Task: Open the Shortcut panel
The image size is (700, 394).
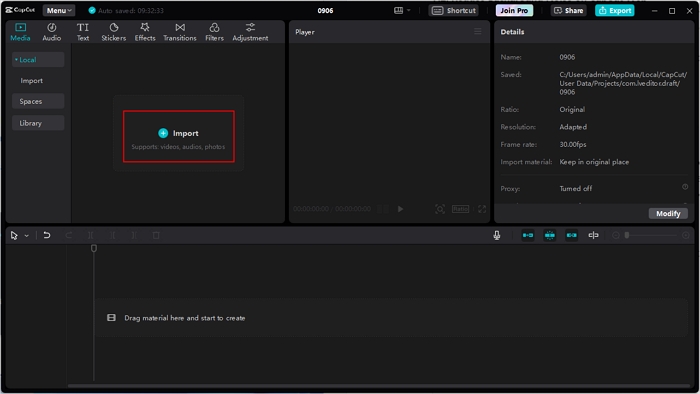Action: [x=454, y=10]
